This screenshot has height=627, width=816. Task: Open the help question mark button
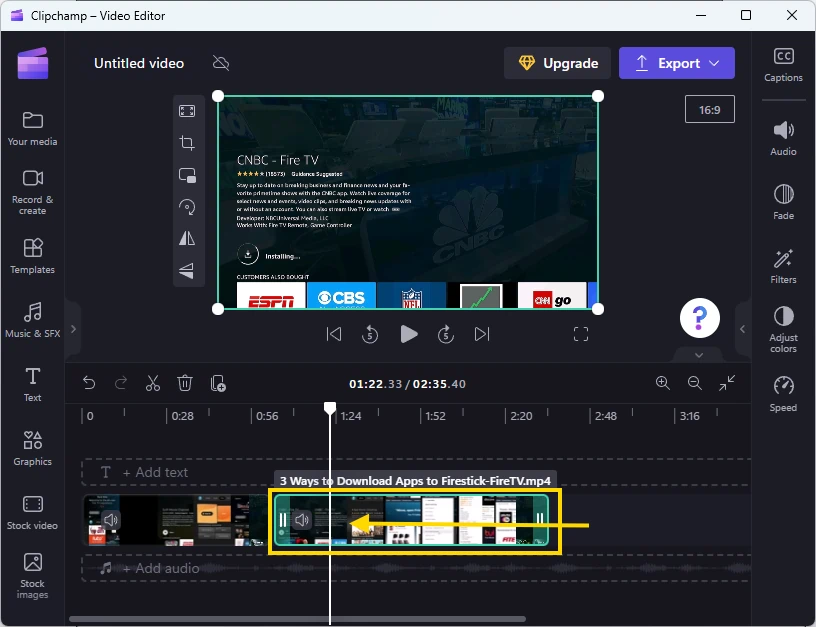(699, 318)
